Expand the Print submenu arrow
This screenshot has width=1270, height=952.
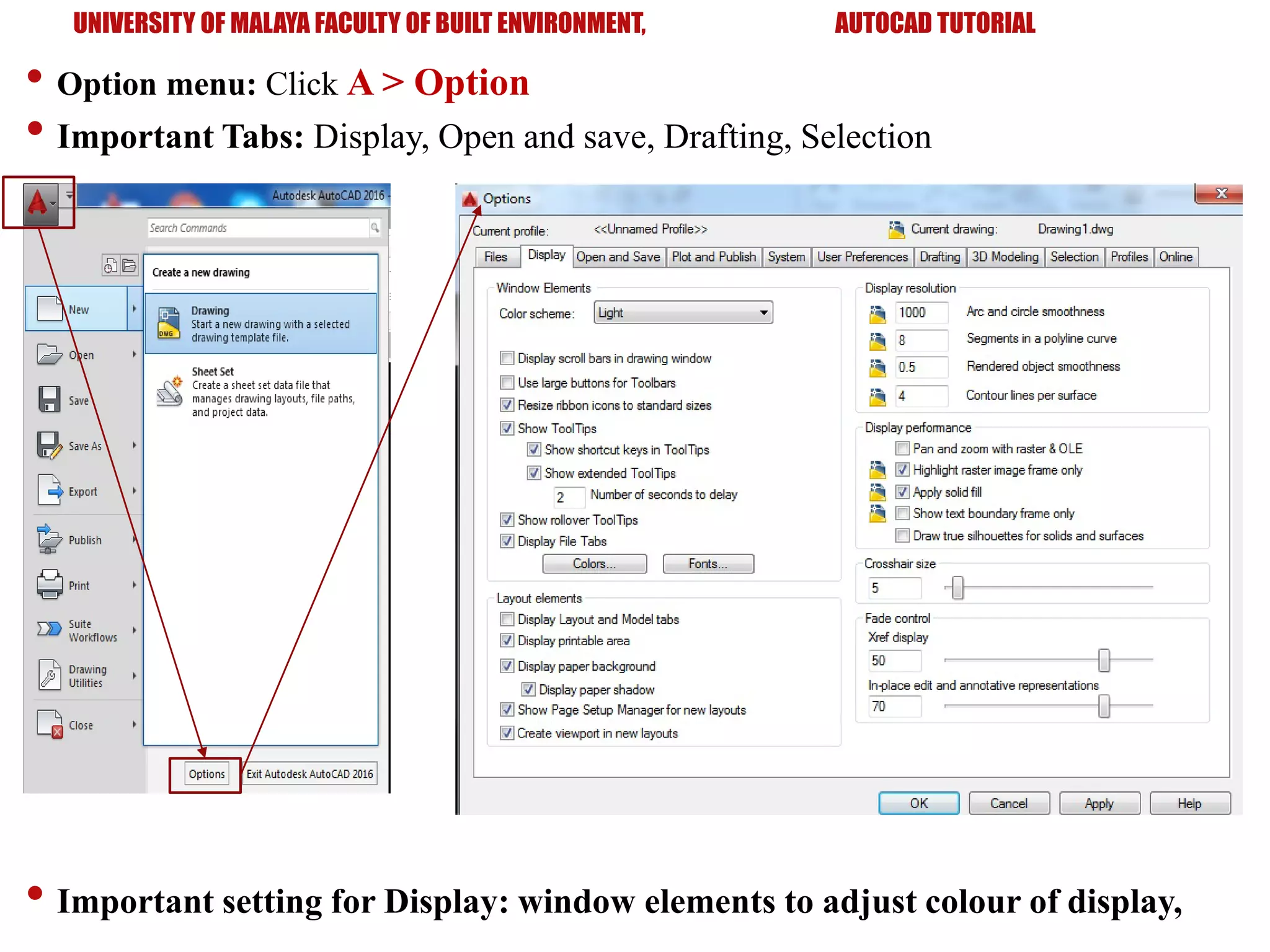coord(134,584)
